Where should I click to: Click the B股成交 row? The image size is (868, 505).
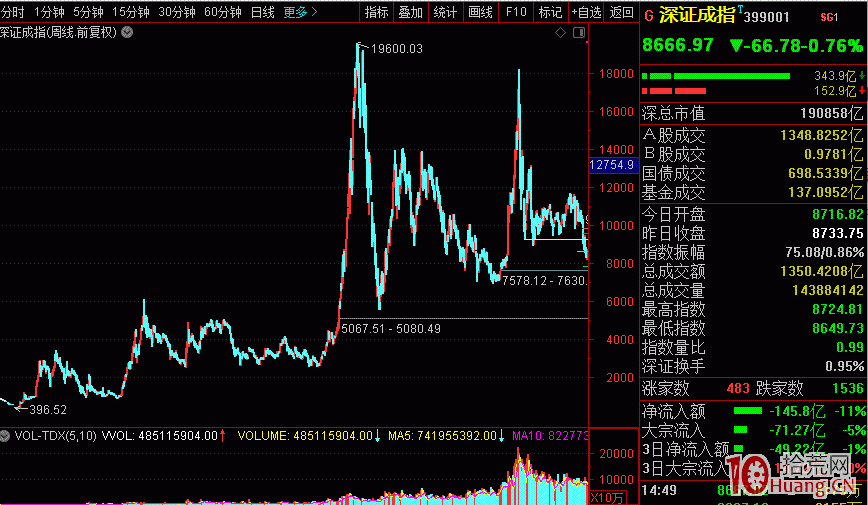[753, 154]
